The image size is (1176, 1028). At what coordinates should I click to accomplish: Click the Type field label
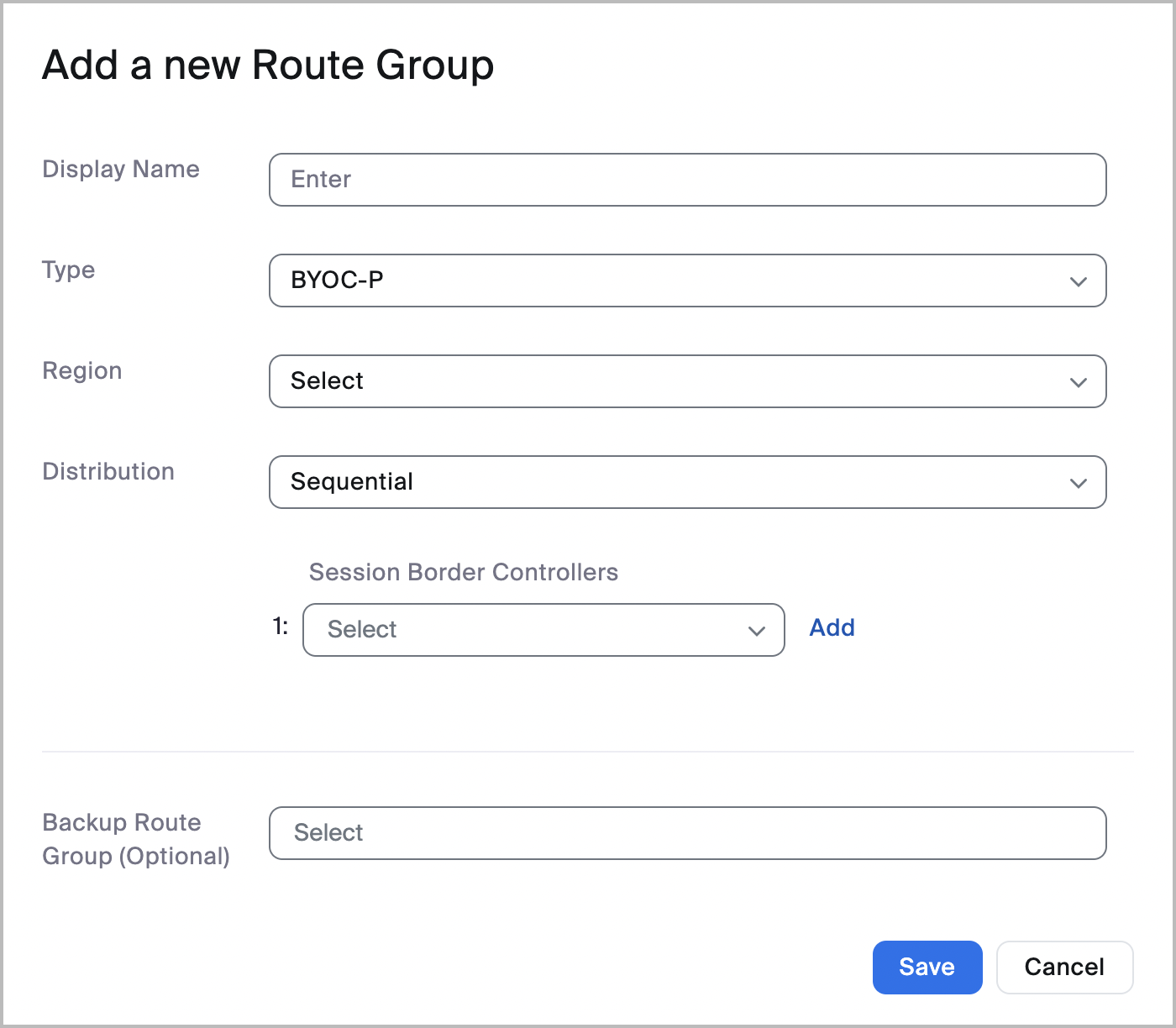69,270
